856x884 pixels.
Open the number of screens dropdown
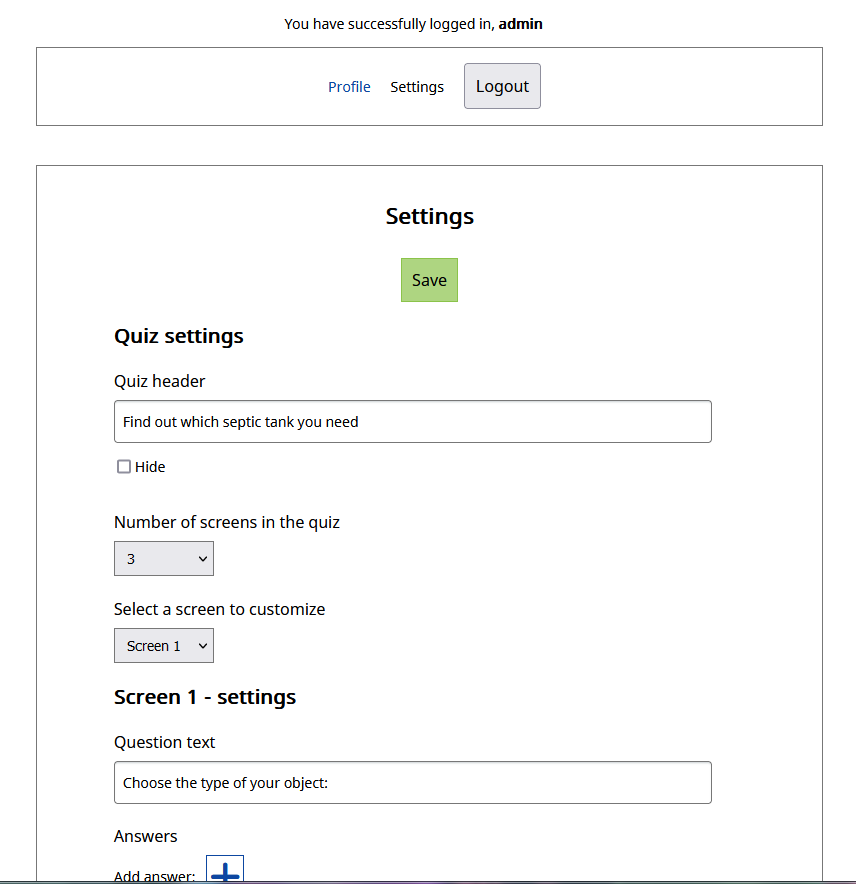[164, 559]
